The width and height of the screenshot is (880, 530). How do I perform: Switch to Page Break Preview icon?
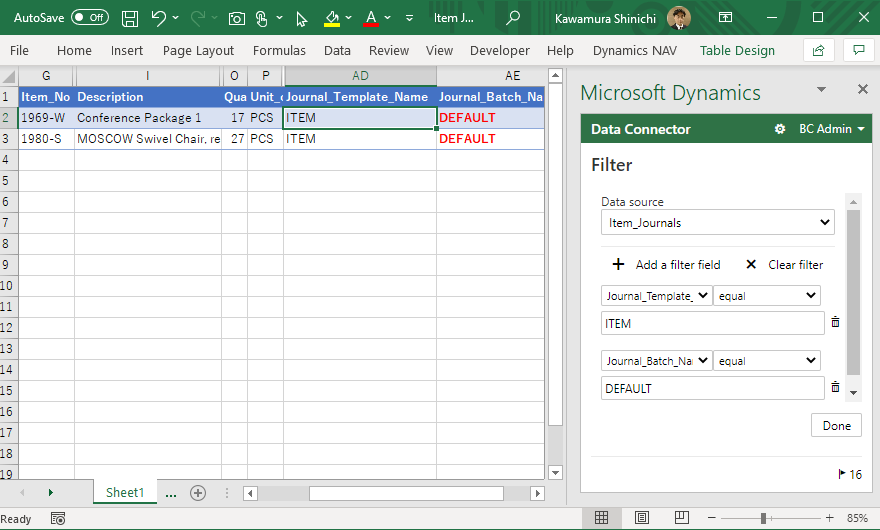(682, 518)
